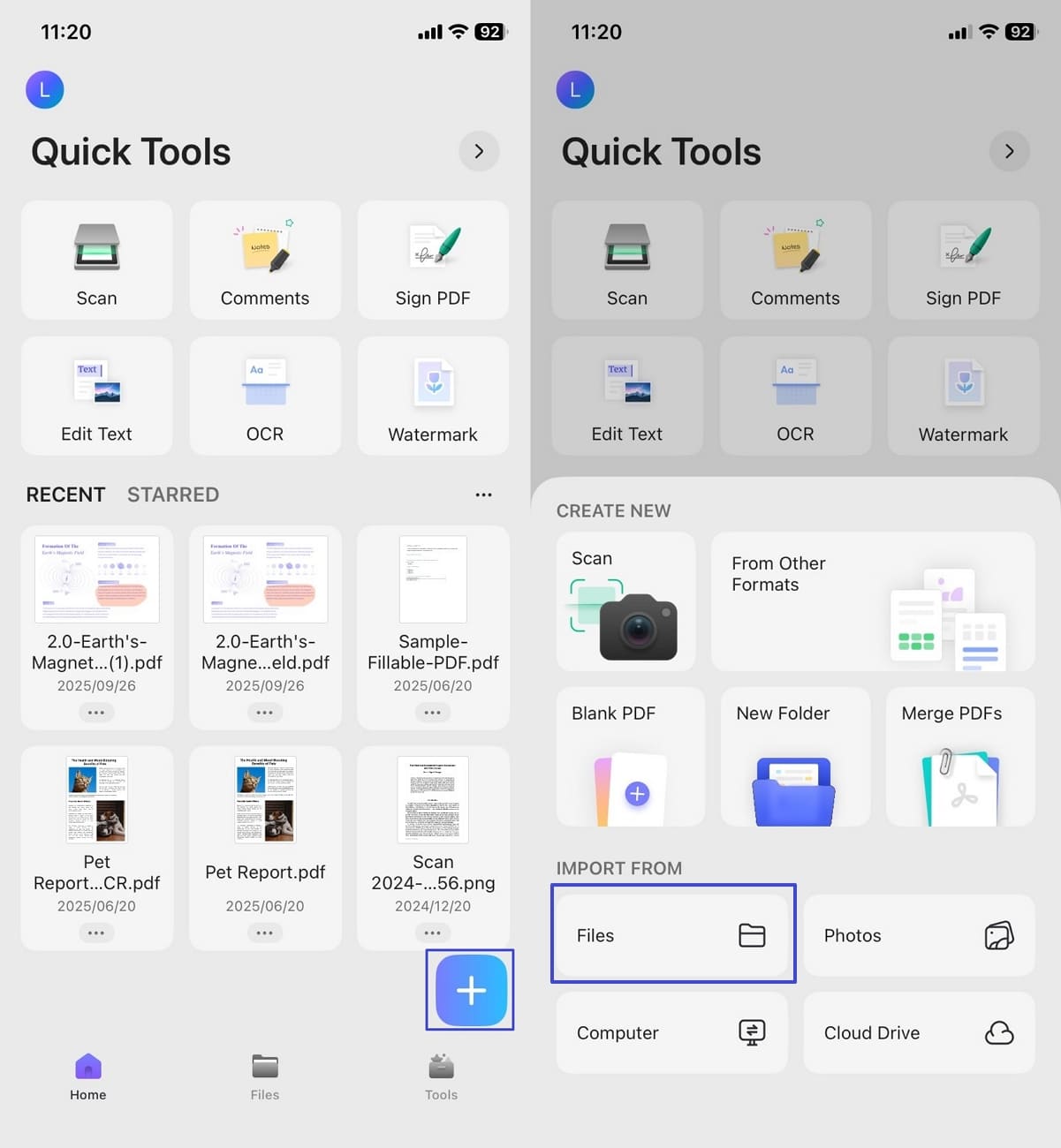
Task: Open the Edit Text tool
Action: point(96,396)
